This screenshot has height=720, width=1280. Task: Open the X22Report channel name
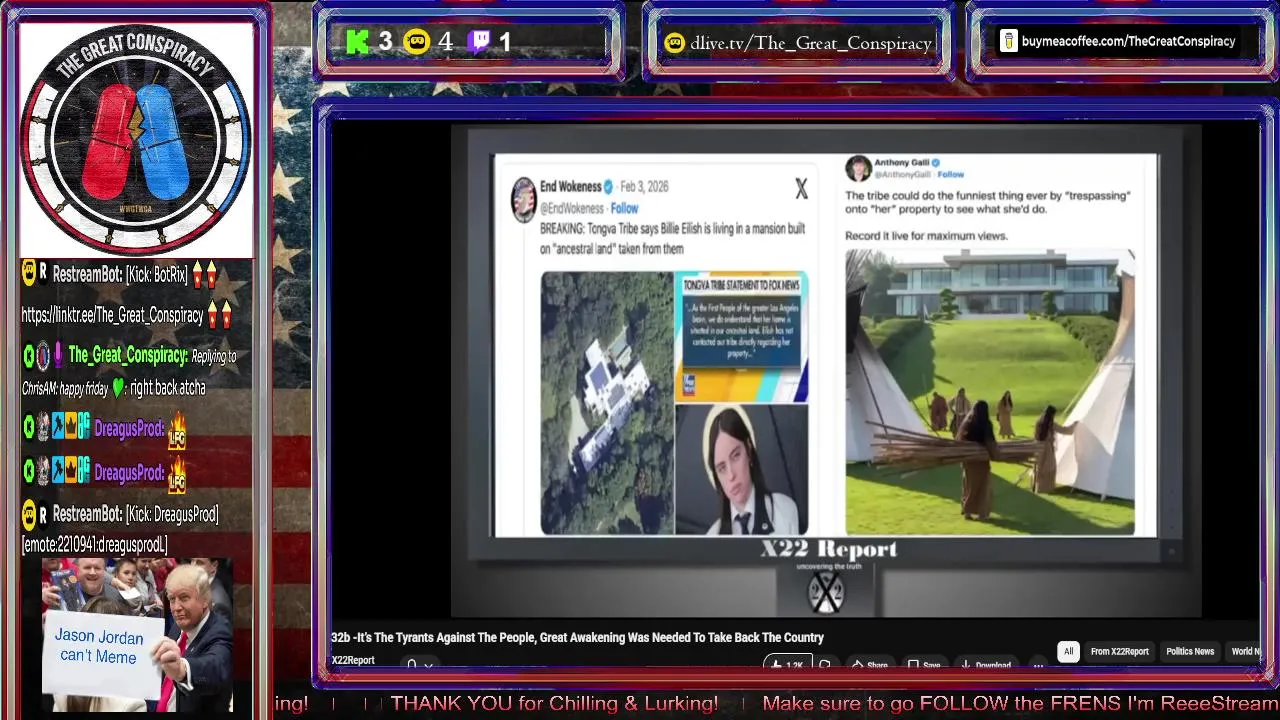coord(353,660)
